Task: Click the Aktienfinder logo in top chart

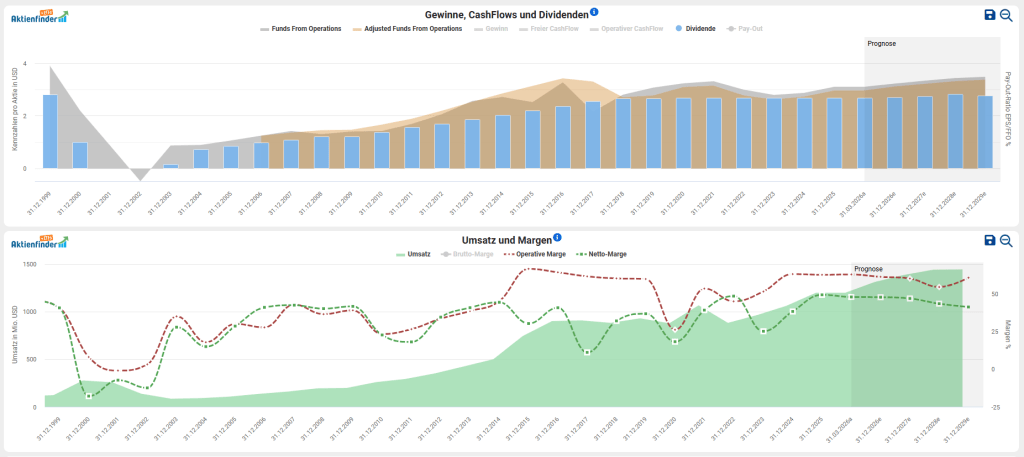Action: click(40, 15)
